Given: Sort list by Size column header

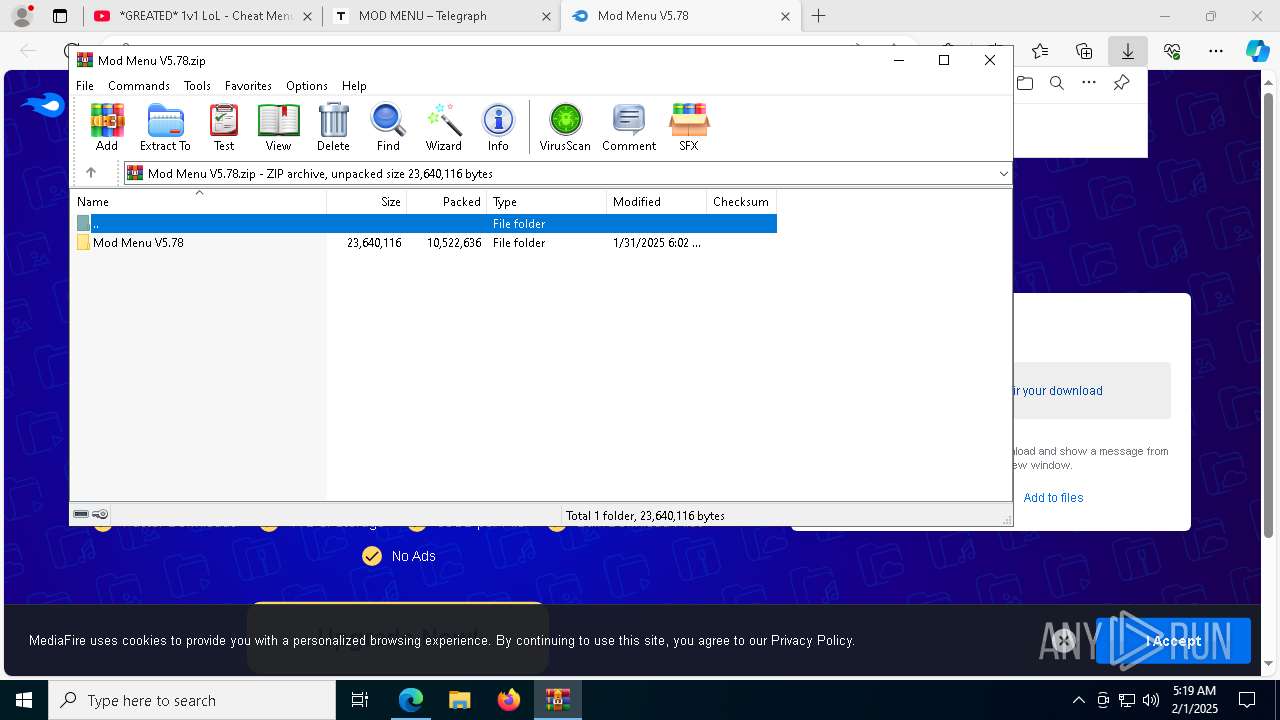Looking at the screenshot, I should (367, 201).
